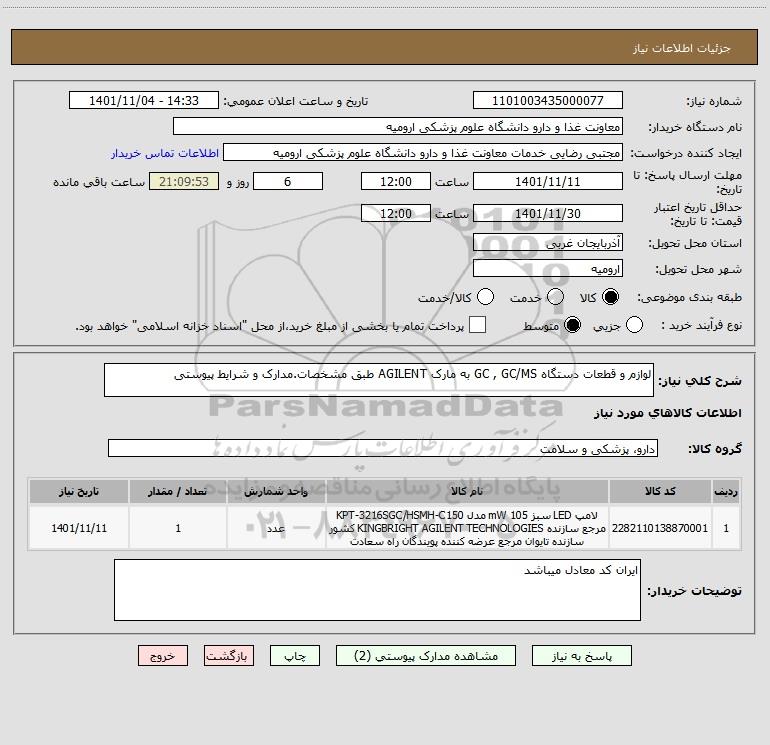This screenshot has width=770, height=745.
Task: Choose the جزیی purchase type radio
Action: 634,325
